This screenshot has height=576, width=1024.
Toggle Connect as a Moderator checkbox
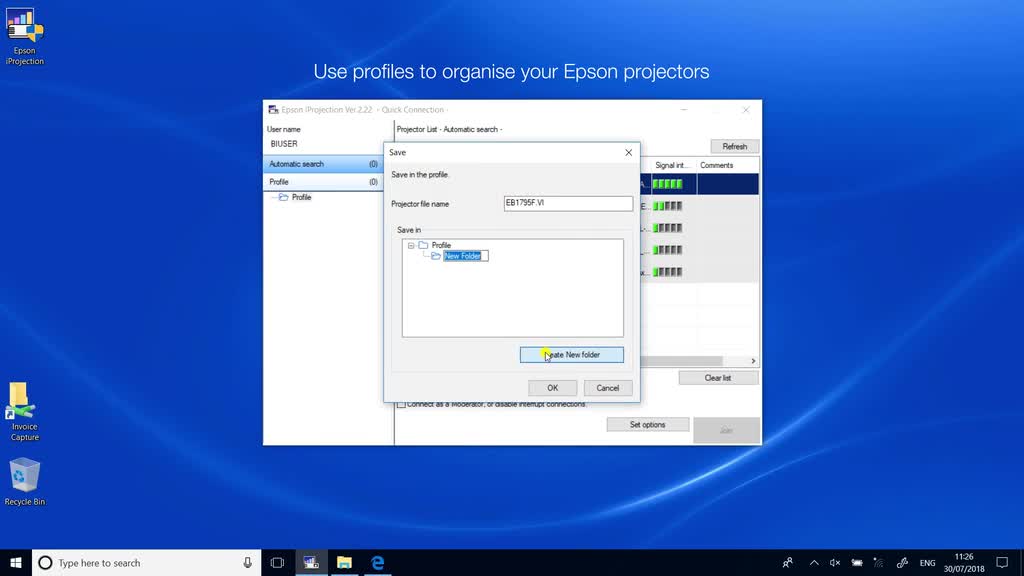[x=401, y=404]
